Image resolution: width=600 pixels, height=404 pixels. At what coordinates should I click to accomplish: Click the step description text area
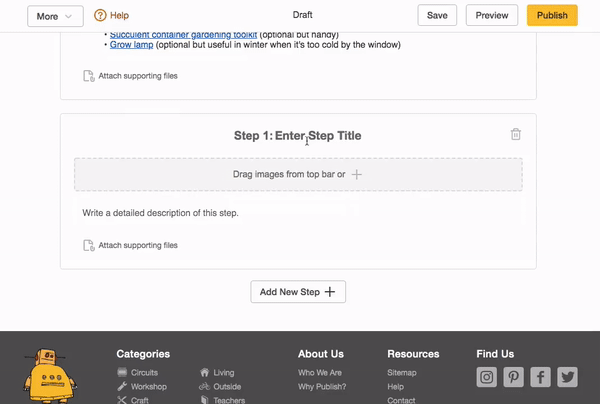click(298, 213)
